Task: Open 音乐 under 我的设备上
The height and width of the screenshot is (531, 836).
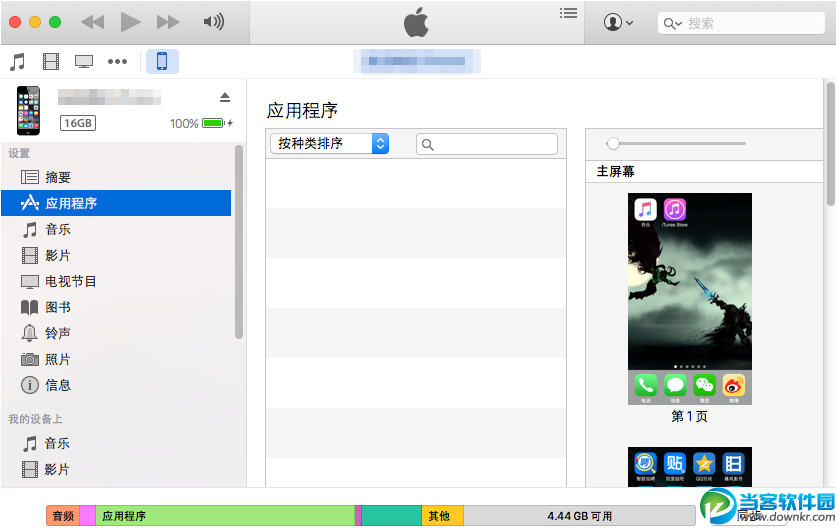Action: (x=116, y=443)
